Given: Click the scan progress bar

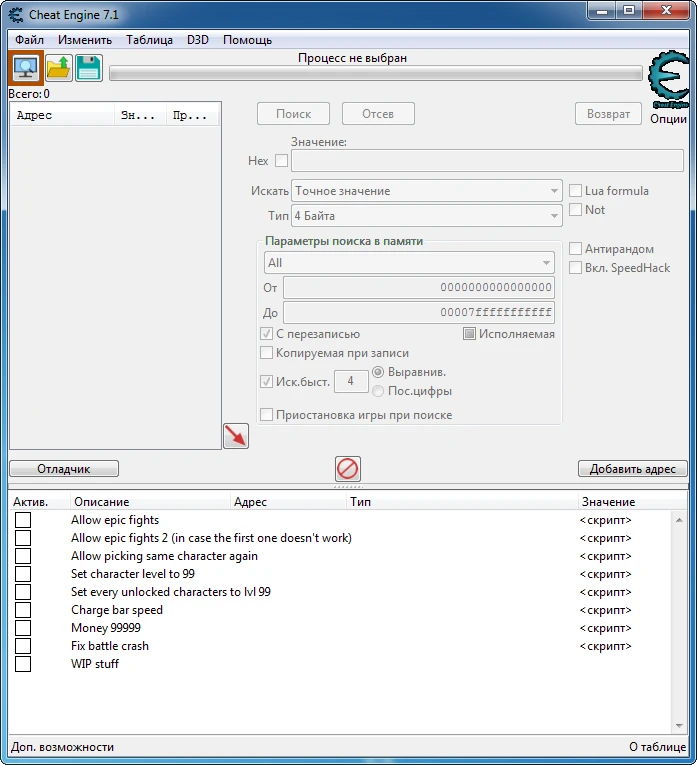Looking at the screenshot, I should tap(376, 74).
